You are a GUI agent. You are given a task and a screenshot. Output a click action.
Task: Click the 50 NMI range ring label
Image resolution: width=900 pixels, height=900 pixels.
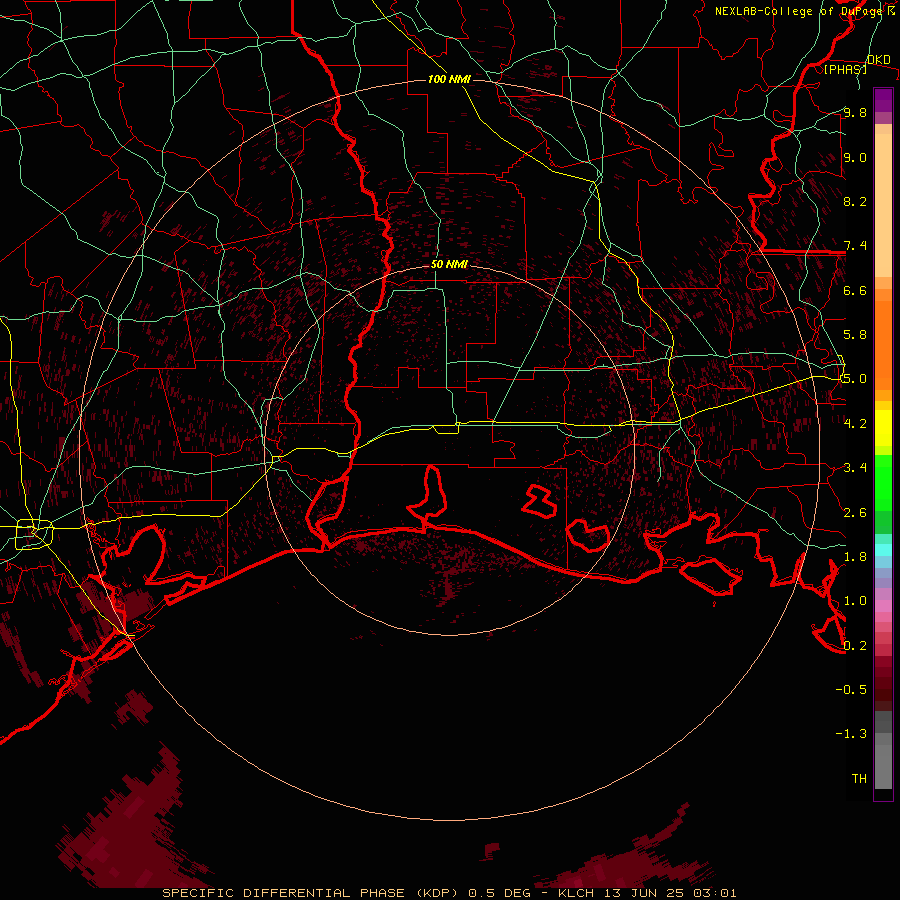pos(449,264)
